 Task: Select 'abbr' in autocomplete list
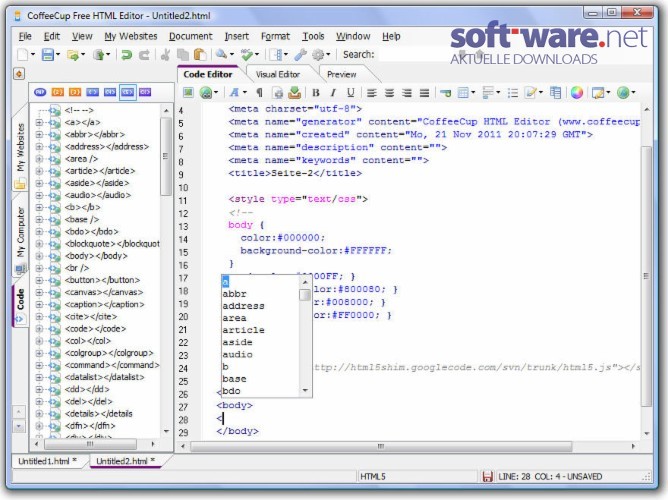point(234,294)
